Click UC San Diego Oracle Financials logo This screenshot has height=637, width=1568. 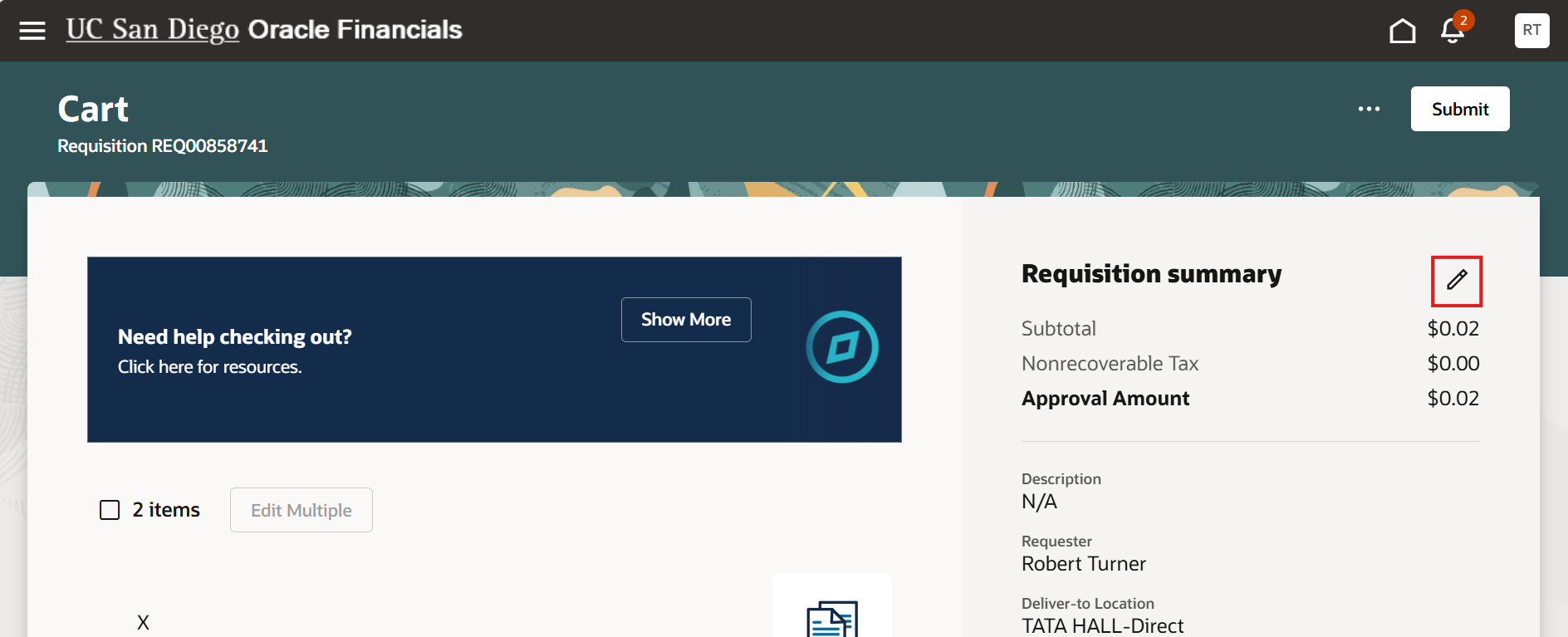pos(264,30)
